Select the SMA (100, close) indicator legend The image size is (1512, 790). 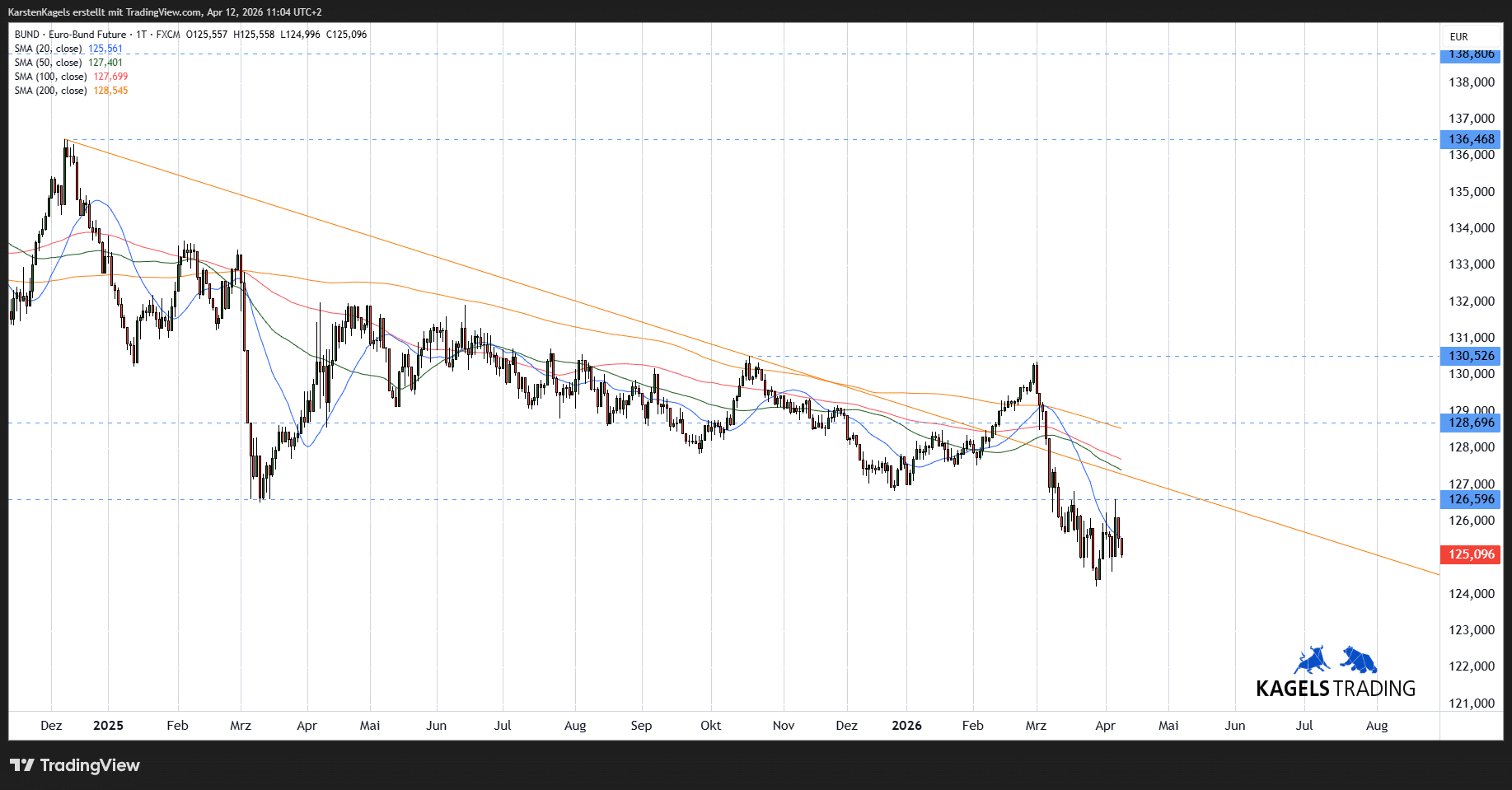[51, 77]
